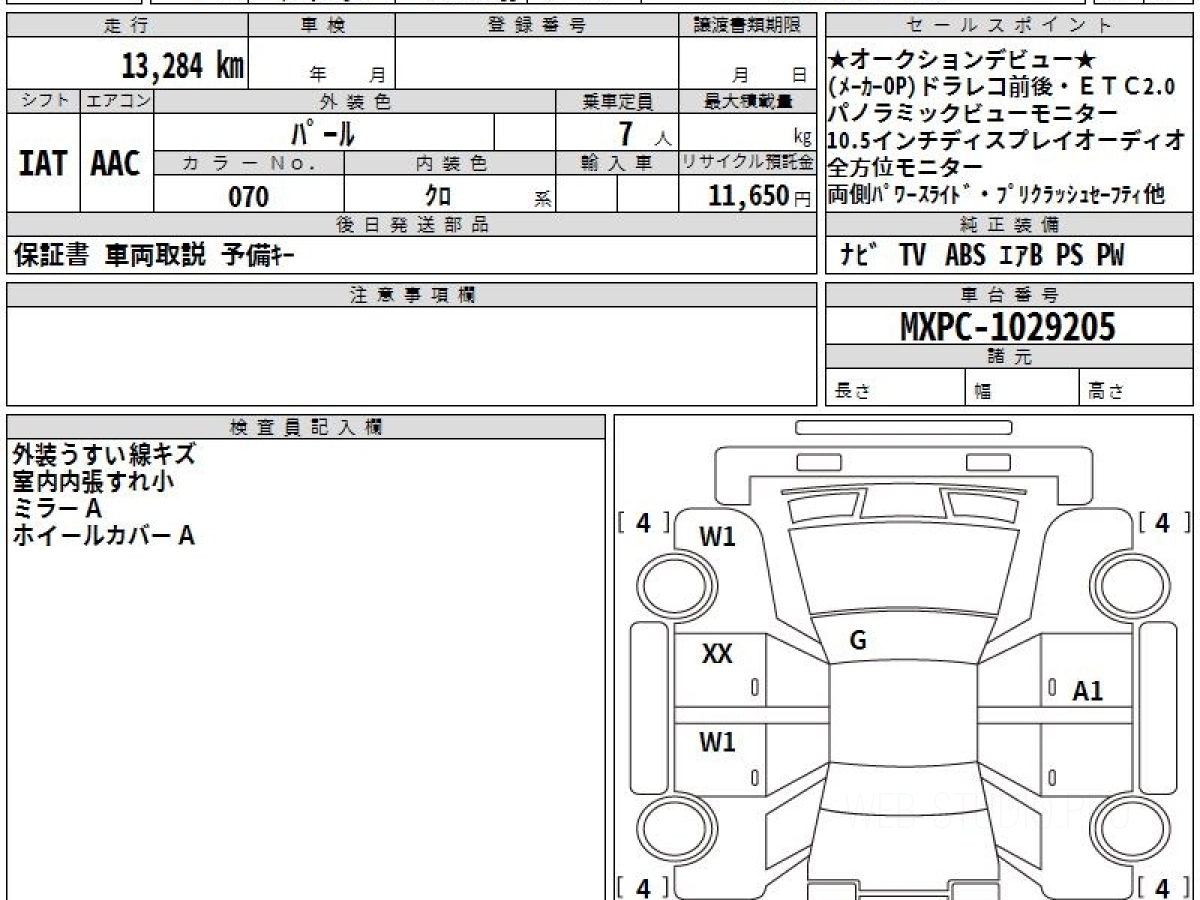
Task: Select the seating capacity value 7 人
Action: click(x=644, y=132)
